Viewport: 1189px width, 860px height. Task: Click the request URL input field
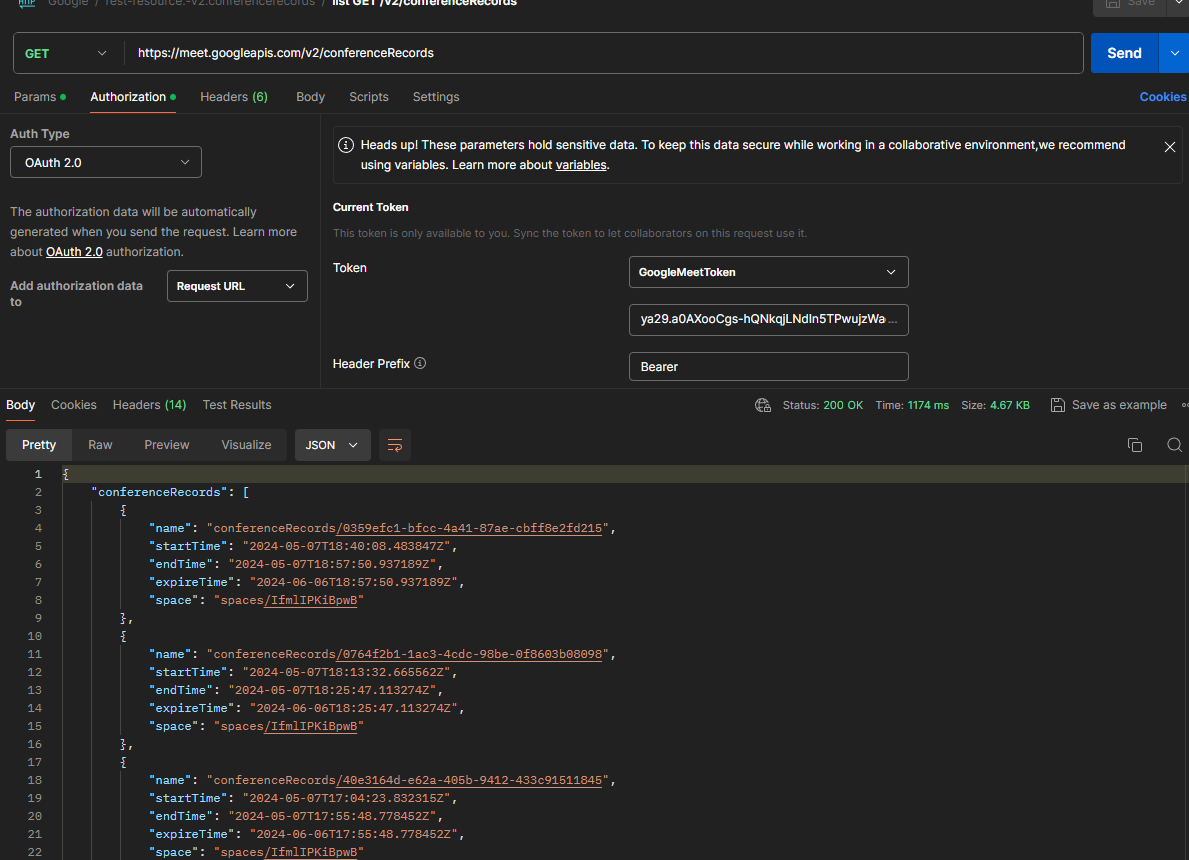pos(600,53)
